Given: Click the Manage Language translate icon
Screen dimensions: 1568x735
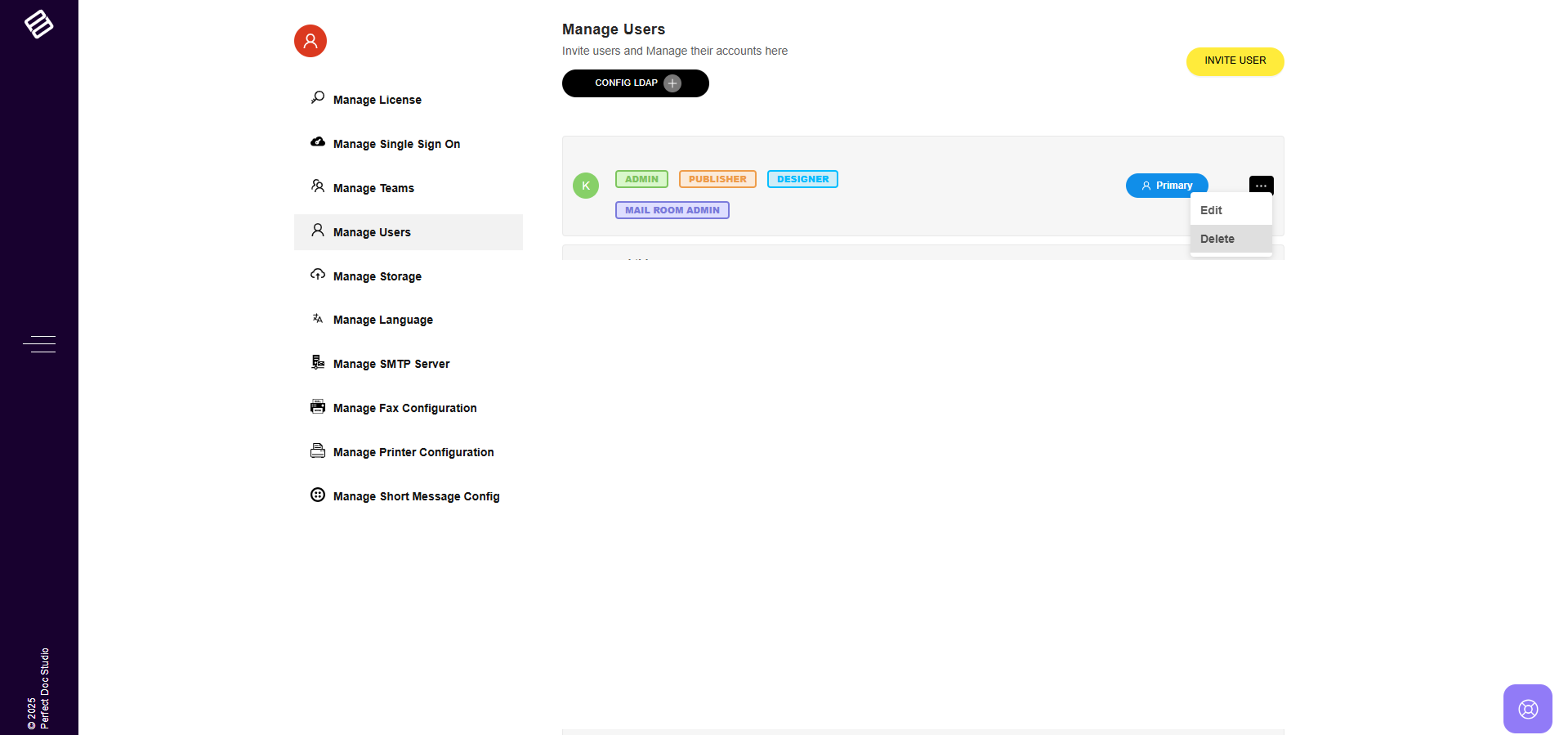Looking at the screenshot, I should pyautogui.click(x=318, y=318).
